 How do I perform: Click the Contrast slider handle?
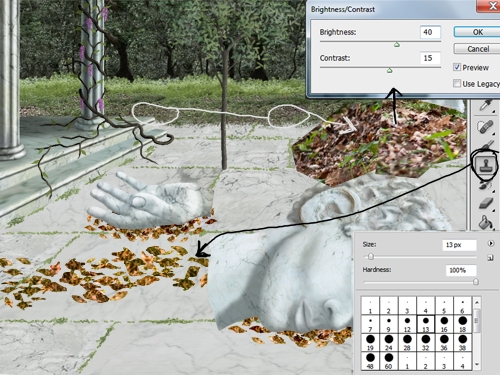389,70
